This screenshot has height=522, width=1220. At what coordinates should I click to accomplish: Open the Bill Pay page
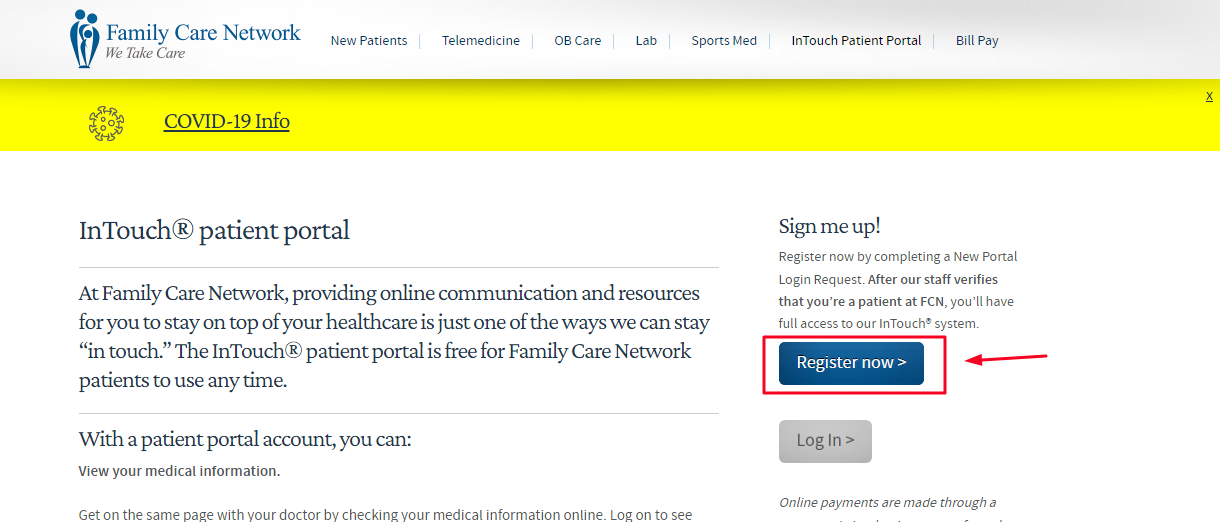click(x=977, y=41)
